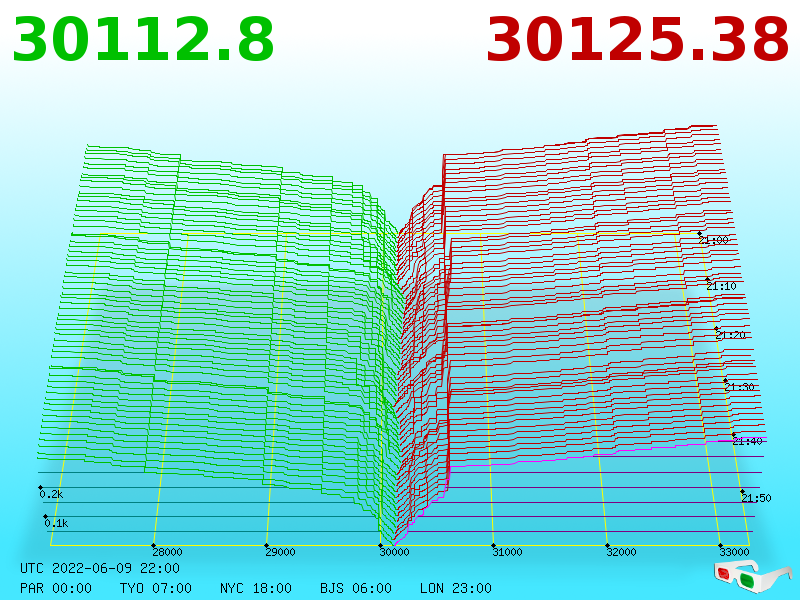Click the 30000 price axis label
The height and width of the screenshot is (600, 800).
coord(394,552)
